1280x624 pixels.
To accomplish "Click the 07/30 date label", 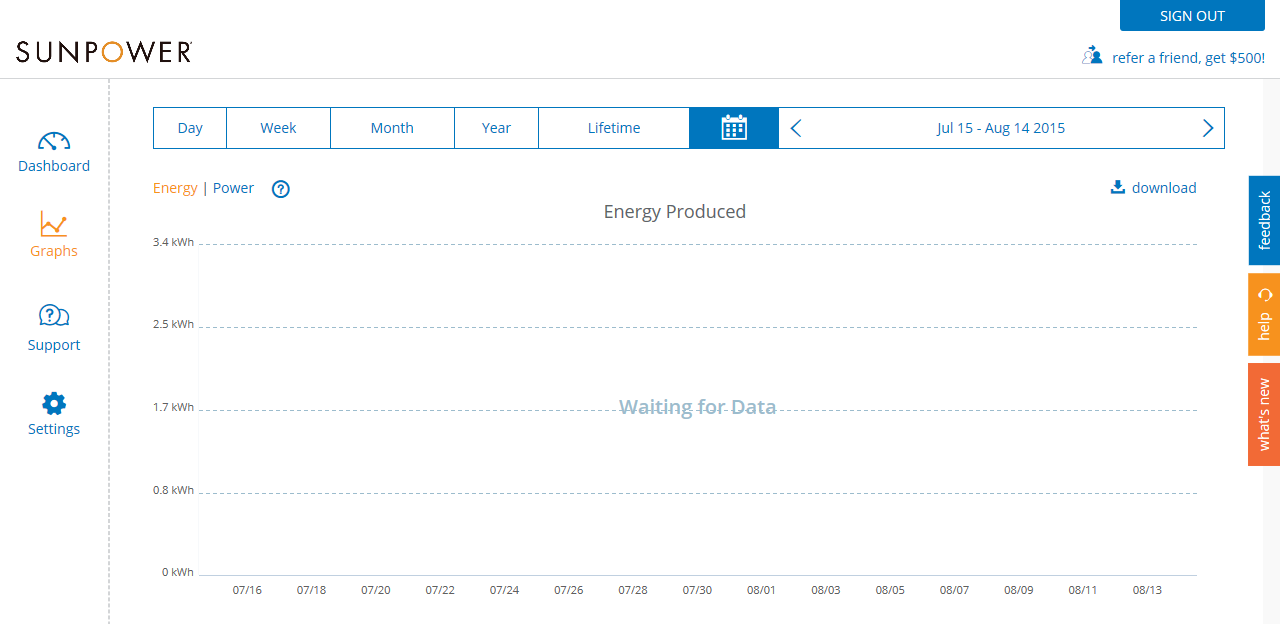I will click(697, 590).
